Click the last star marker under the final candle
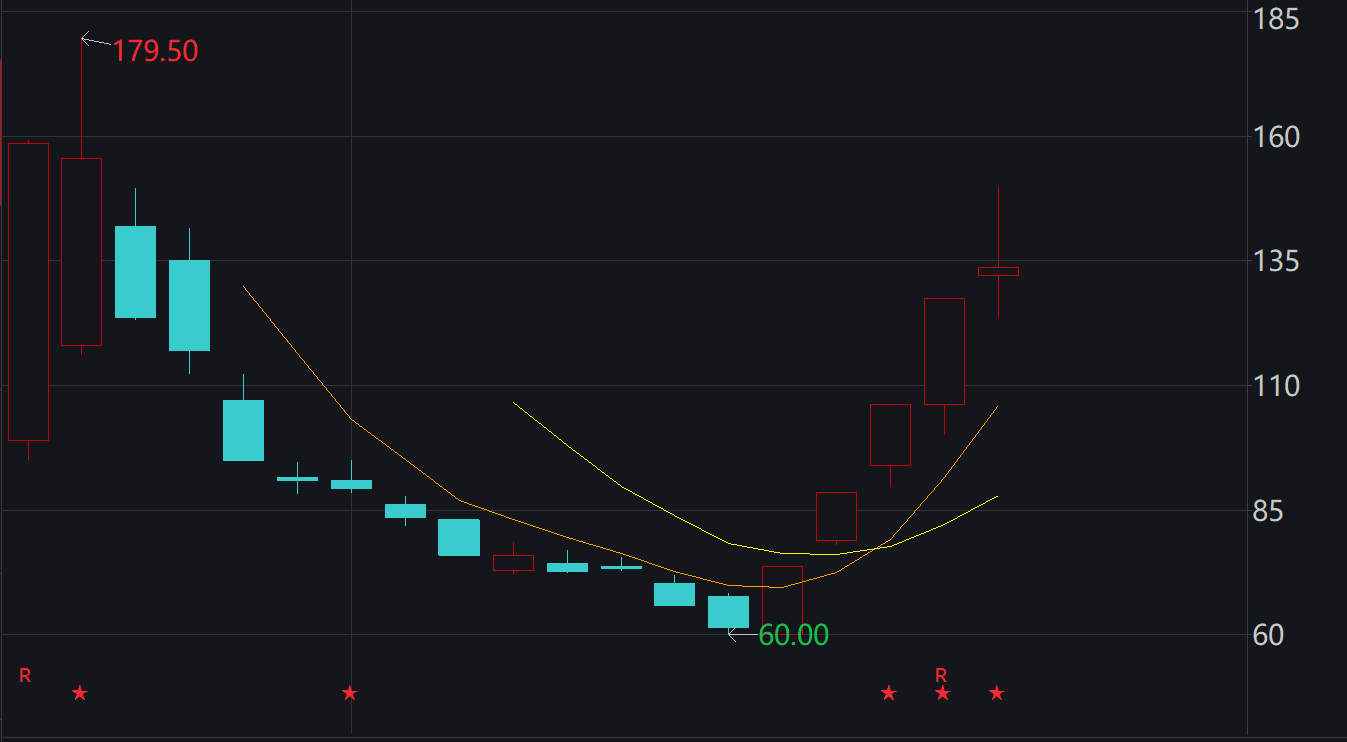 coord(996,693)
